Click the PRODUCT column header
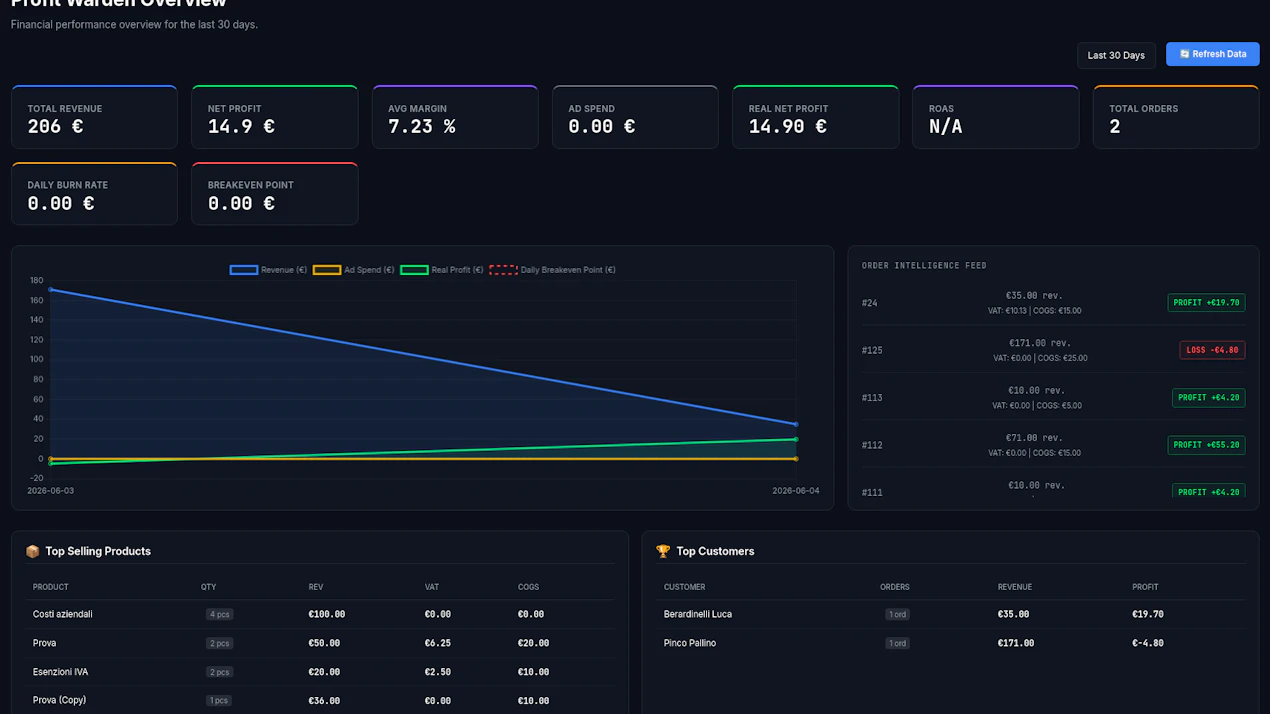Image resolution: width=1270 pixels, height=714 pixels. point(51,587)
